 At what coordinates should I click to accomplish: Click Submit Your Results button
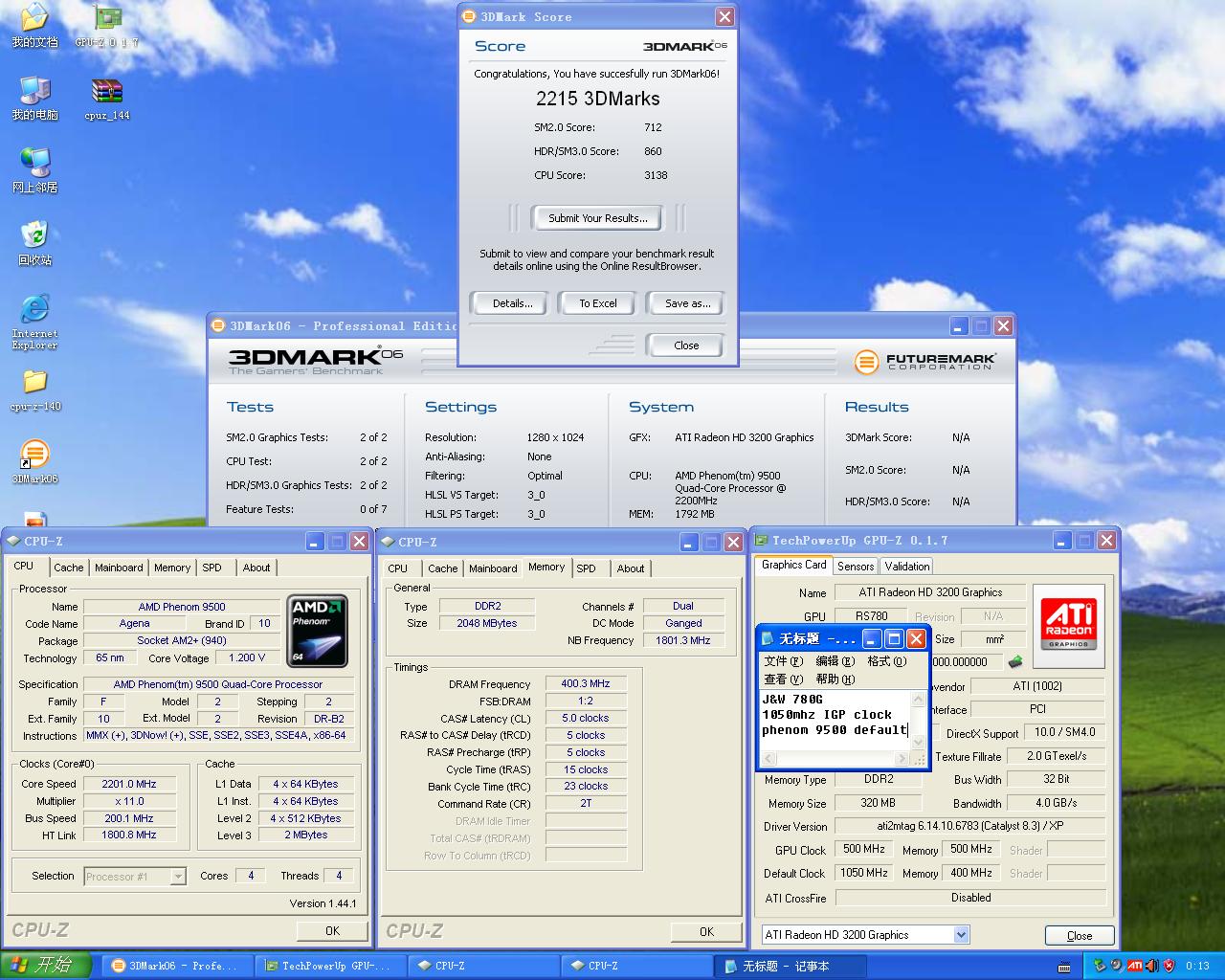(598, 218)
